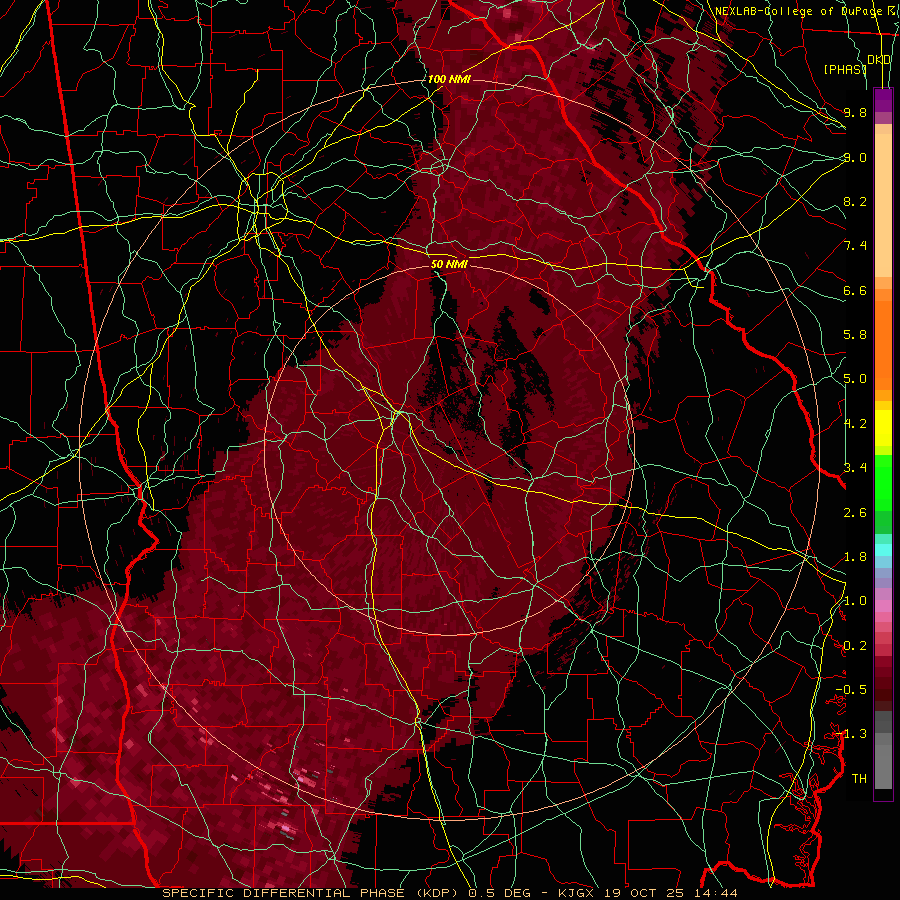Click the NEXLAB-College of DuPage credit text
This screenshot has width=900, height=900.
(798, 11)
